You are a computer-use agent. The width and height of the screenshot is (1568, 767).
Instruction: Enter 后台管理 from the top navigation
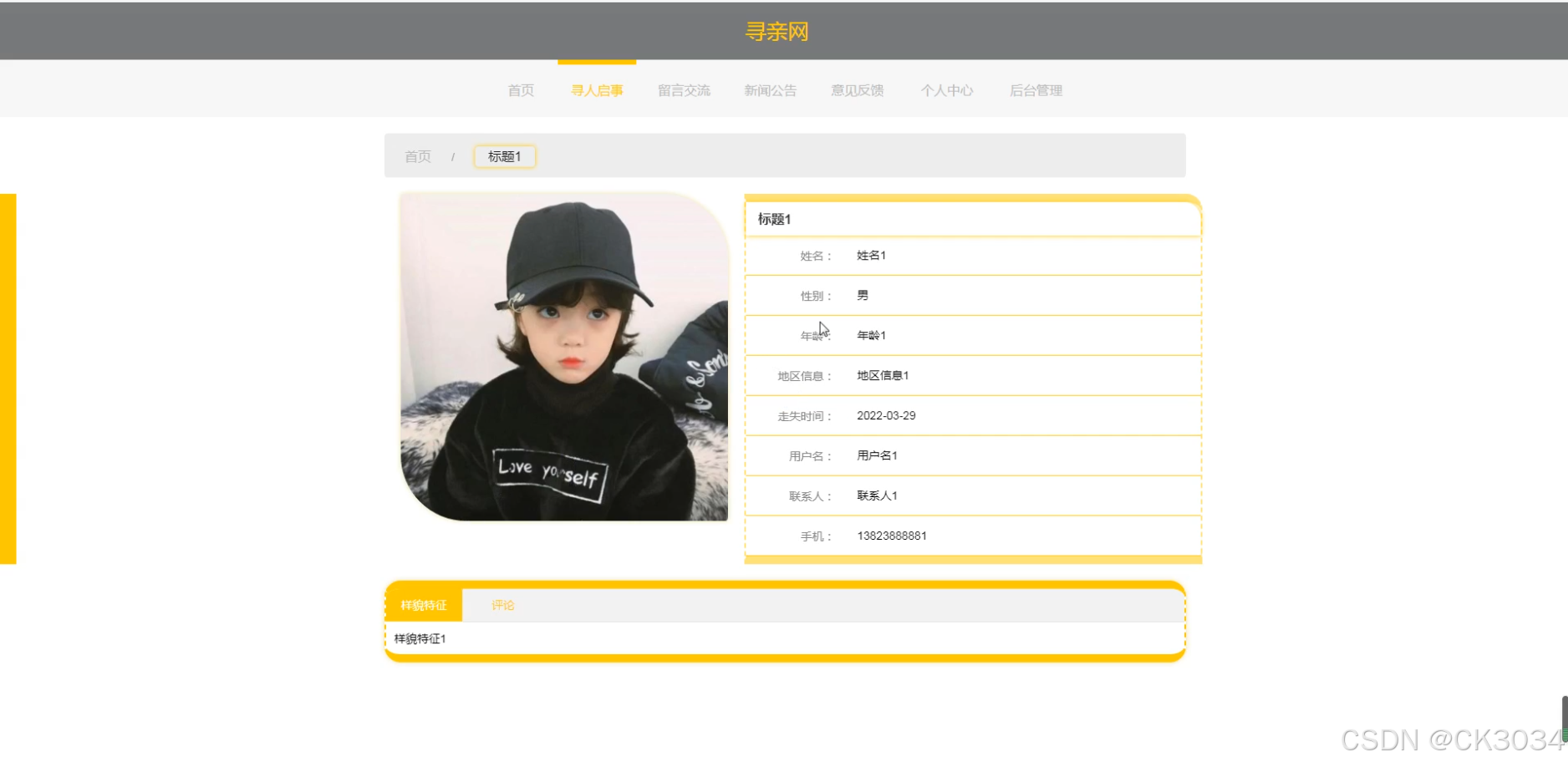click(1036, 90)
